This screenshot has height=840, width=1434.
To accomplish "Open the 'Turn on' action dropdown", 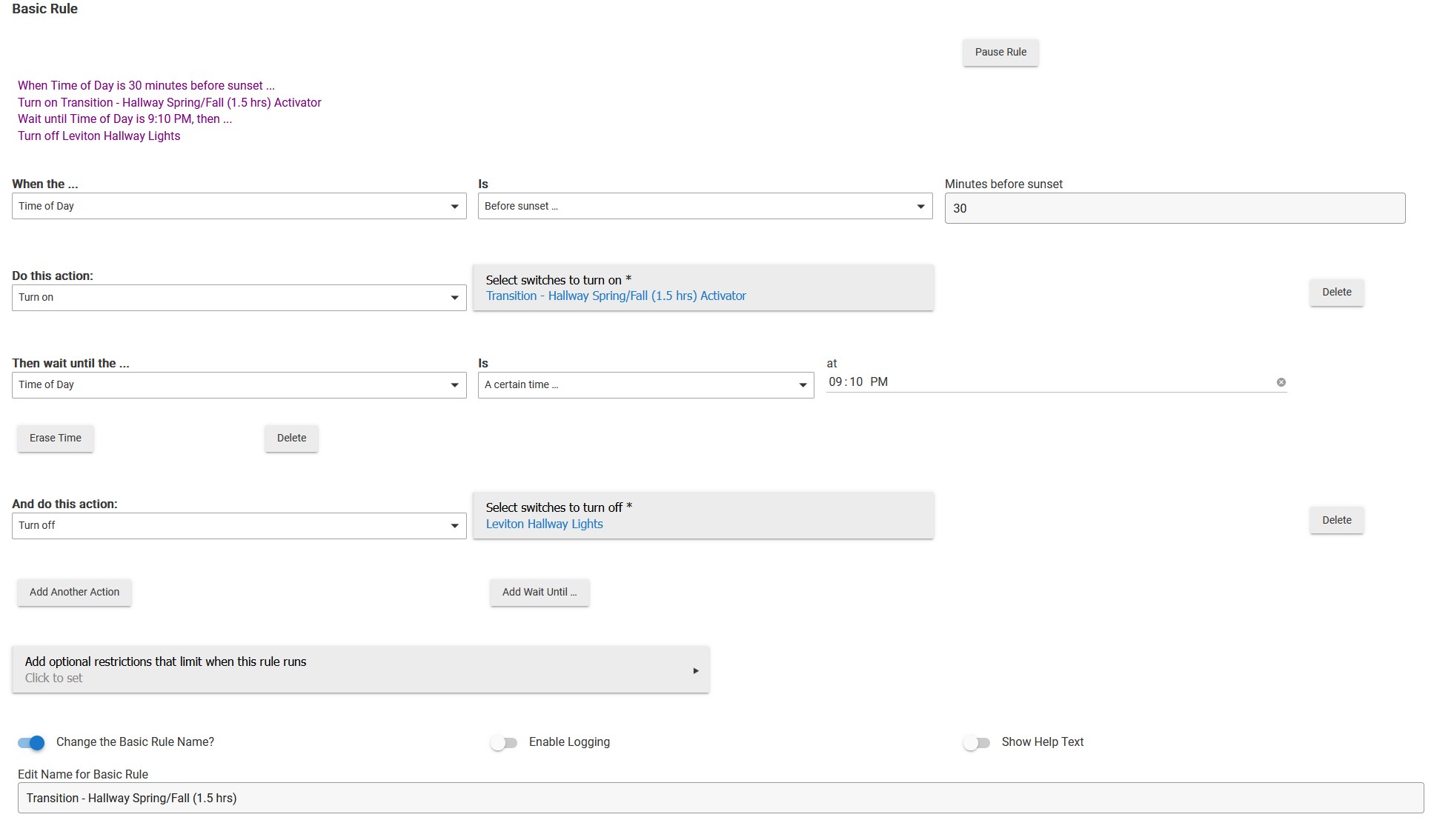I will pos(239,298).
